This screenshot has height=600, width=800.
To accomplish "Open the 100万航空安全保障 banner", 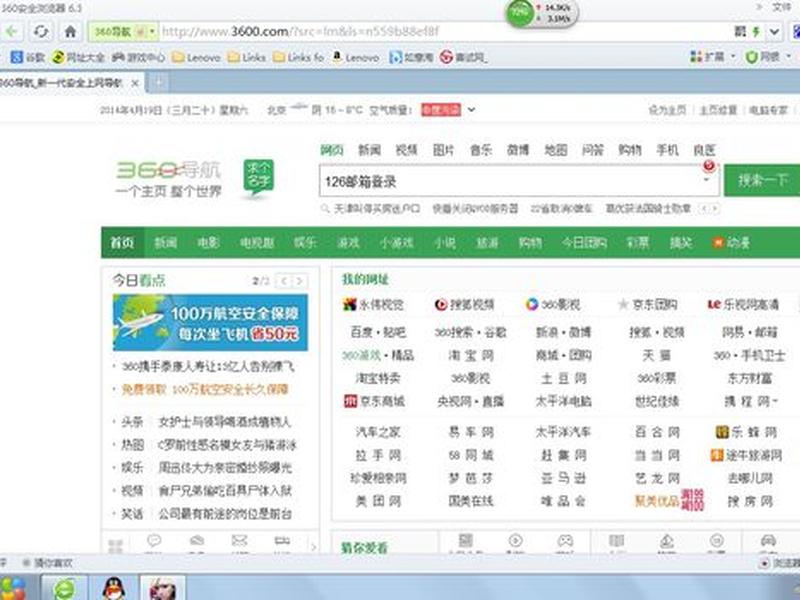I will (210, 322).
